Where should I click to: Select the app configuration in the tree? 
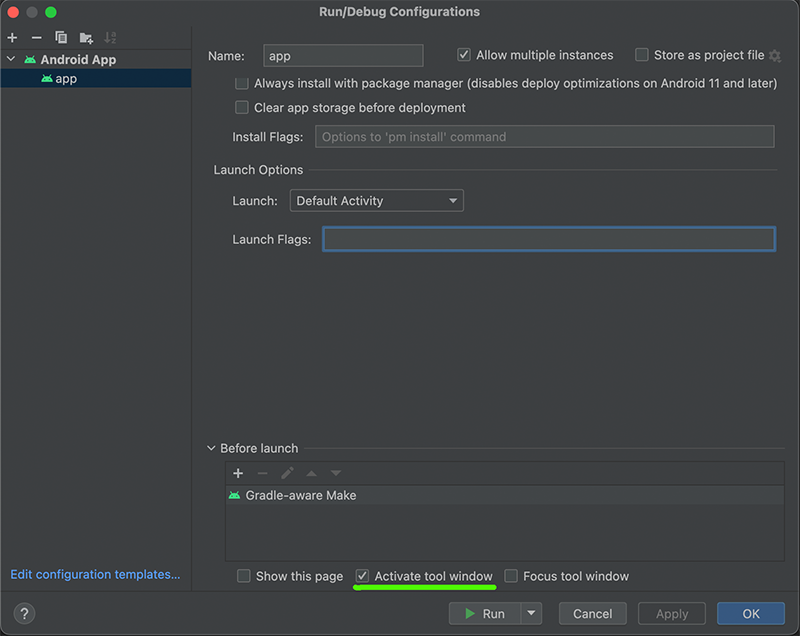(66, 79)
